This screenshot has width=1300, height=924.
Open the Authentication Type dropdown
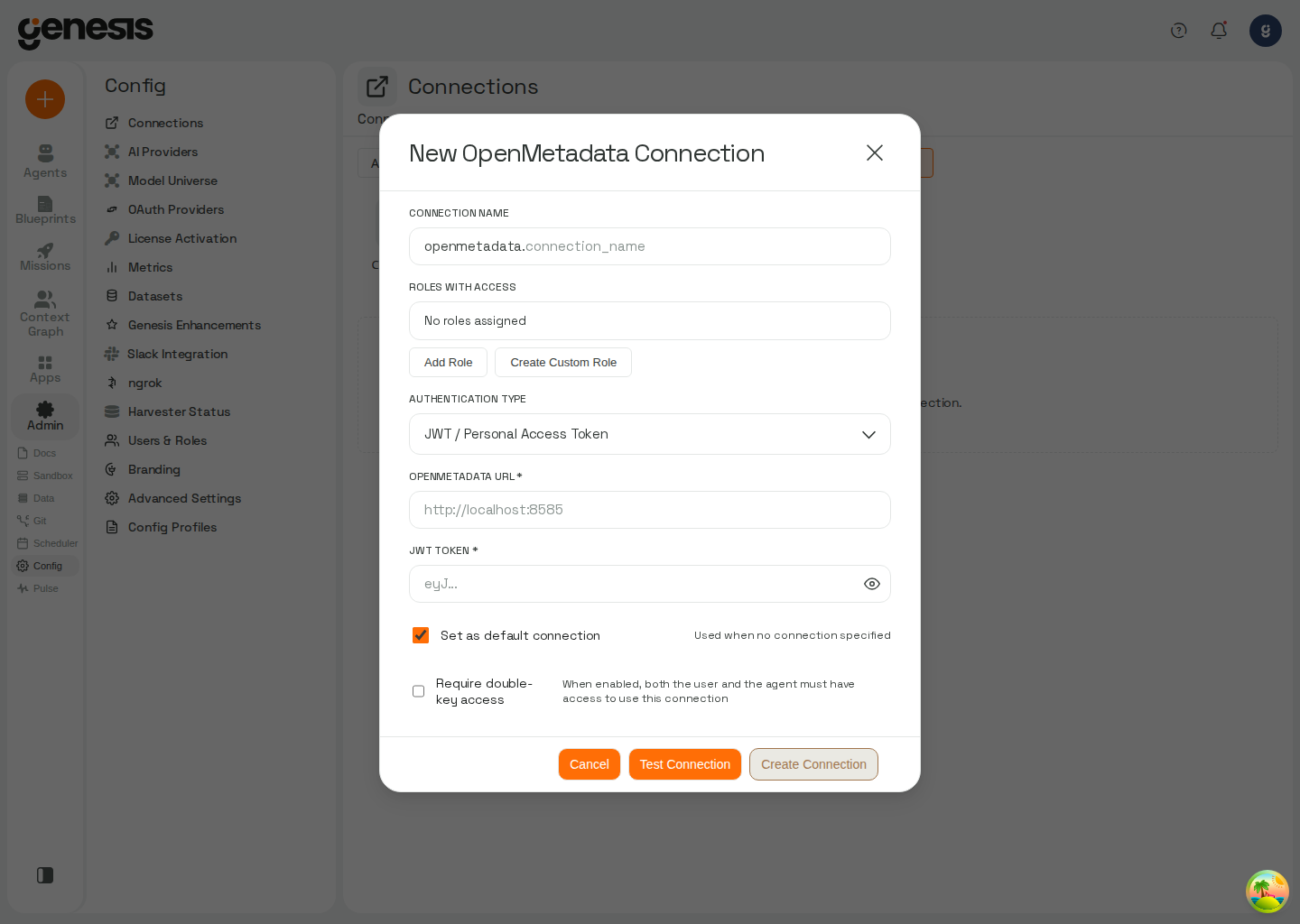click(650, 434)
